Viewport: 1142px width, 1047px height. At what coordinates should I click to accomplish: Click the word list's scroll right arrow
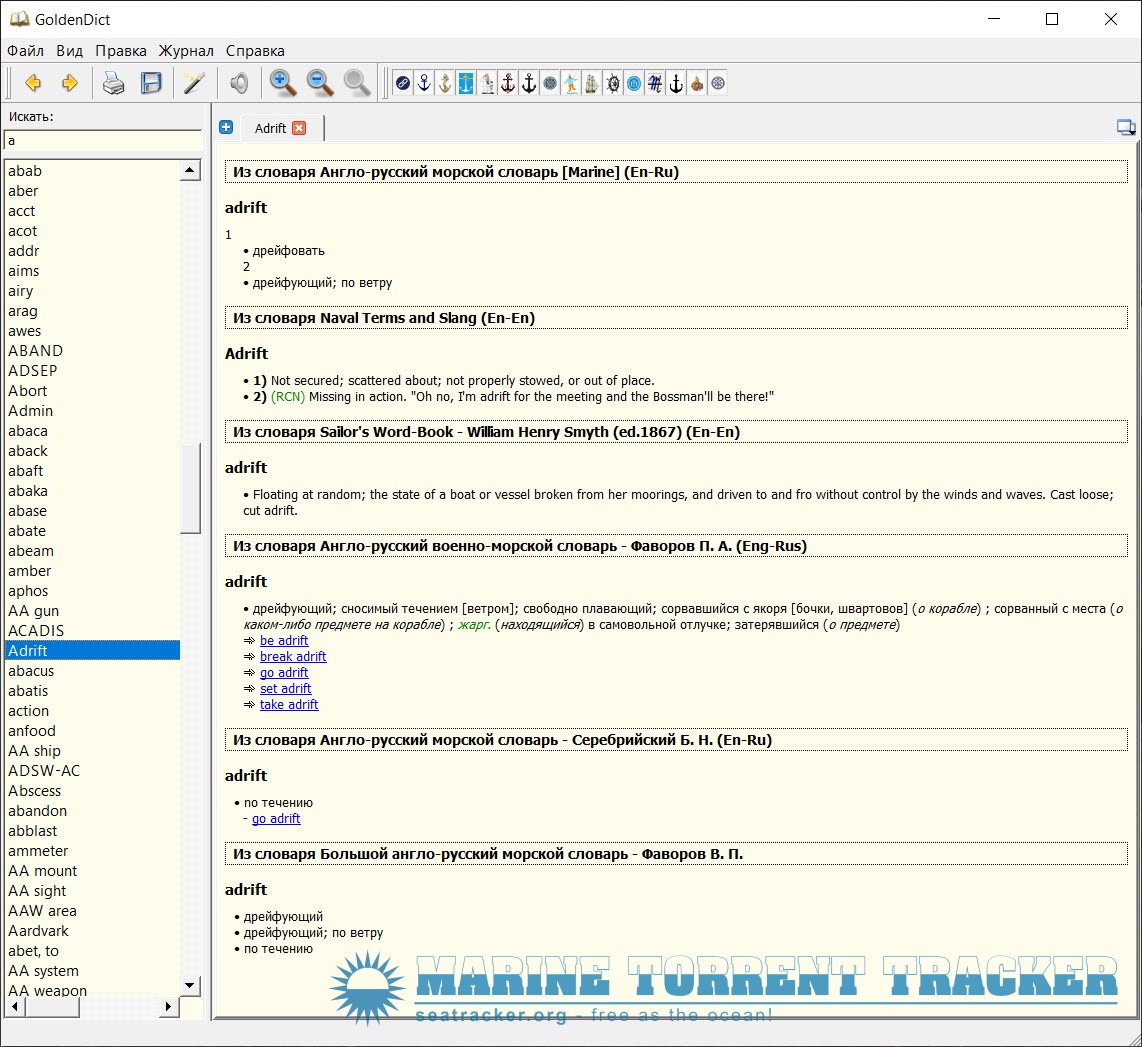pyautogui.click(x=168, y=1006)
